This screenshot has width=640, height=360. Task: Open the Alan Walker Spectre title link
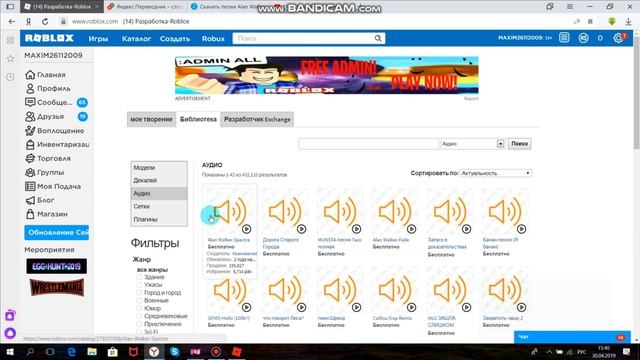click(x=229, y=240)
